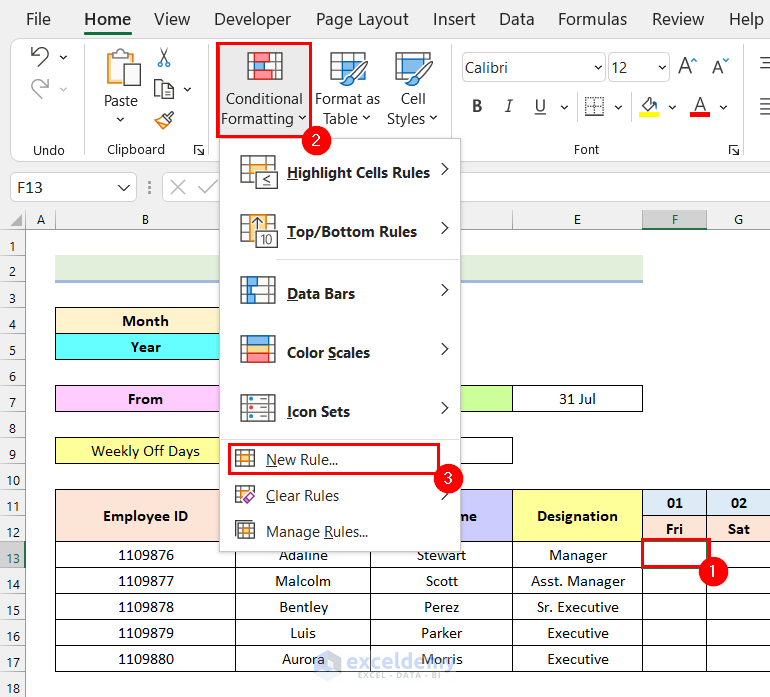This screenshot has height=697, width=770.
Task: Apply yellow fill color
Action: pos(649,106)
